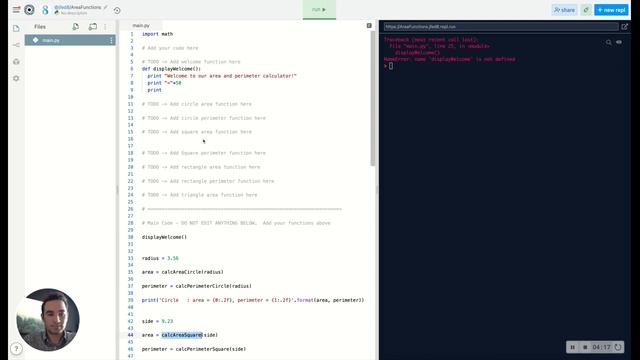Open the settings gear in the sidebar
Image resolution: width=640 pixels, height=360 pixels.
[x=16, y=78]
